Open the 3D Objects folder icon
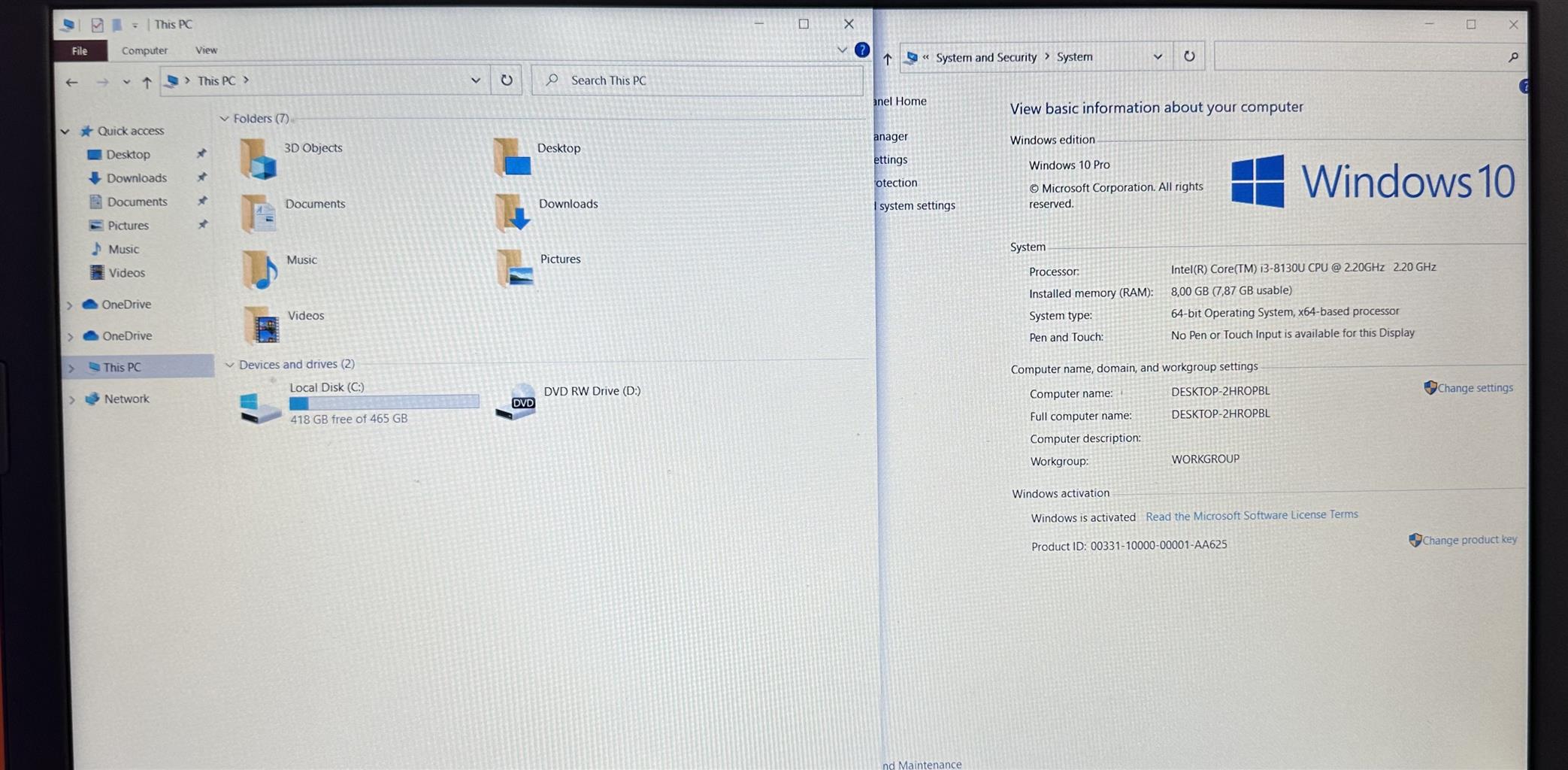The width and height of the screenshot is (1568, 770). tap(258, 159)
